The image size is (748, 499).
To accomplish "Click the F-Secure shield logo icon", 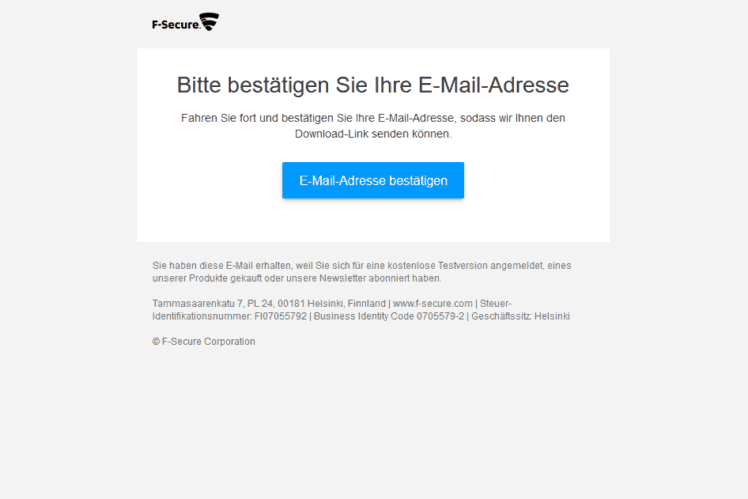I will [x=209, y=22].
